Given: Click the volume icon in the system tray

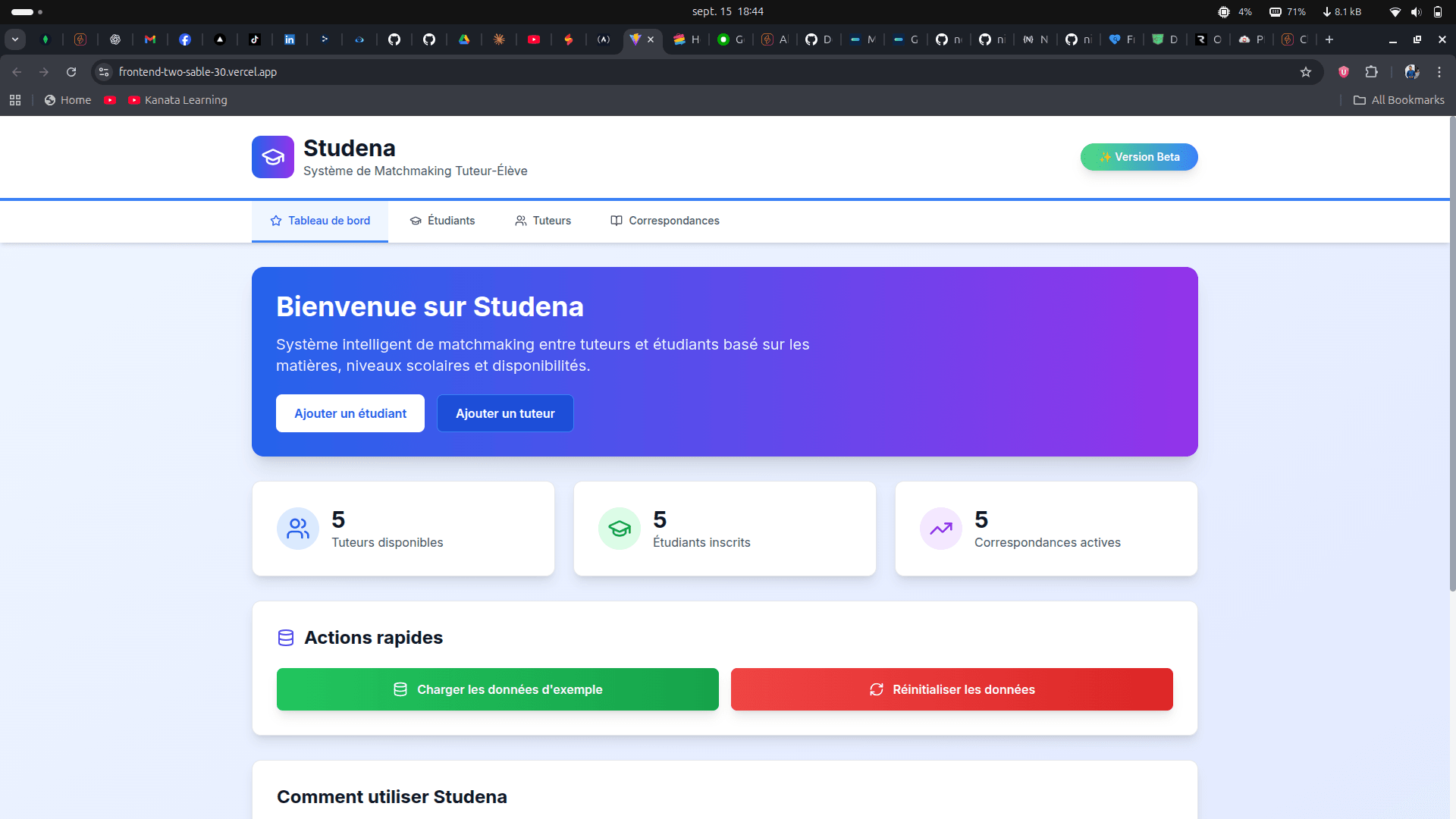Looking at the screenshot, I should tap(1417, 11).
